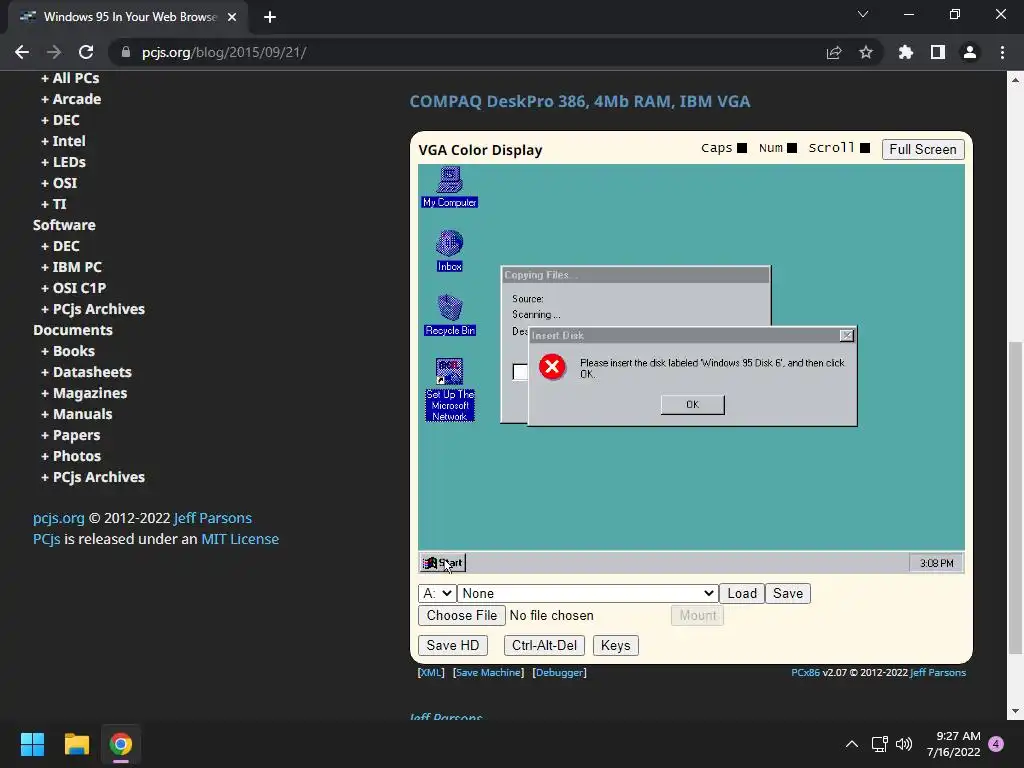Bookmark this page with star icon
Image resolution: width=1024 pixels, height=768 pixels.
coord(865,52)
